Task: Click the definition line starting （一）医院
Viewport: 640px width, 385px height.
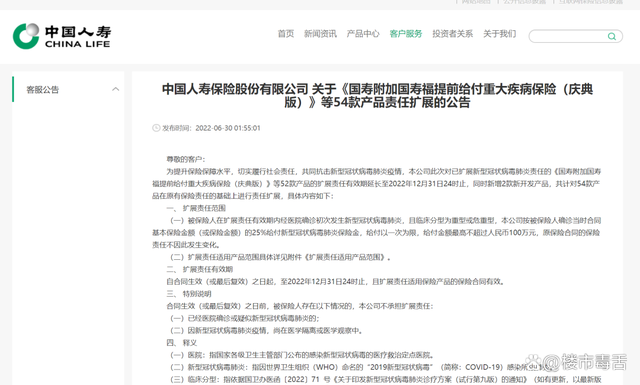Action: (x=302, y=355)
